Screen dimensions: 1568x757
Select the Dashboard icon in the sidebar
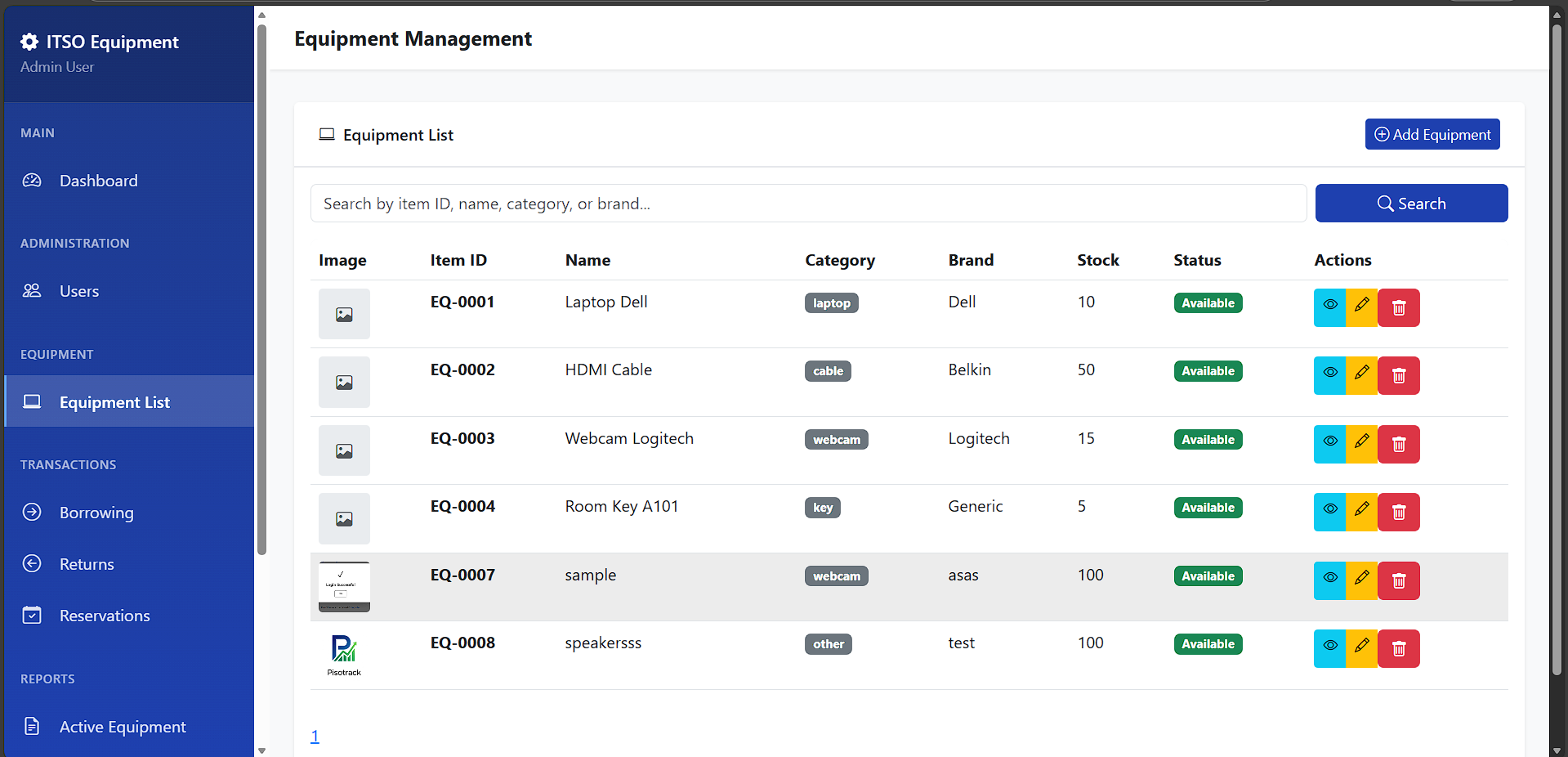(x=32, y=181)
